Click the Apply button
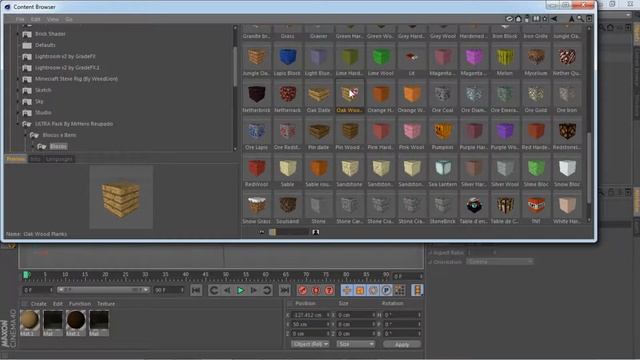Screen dimensions: 640x360 pyautogui.click(x=402, y=344)
